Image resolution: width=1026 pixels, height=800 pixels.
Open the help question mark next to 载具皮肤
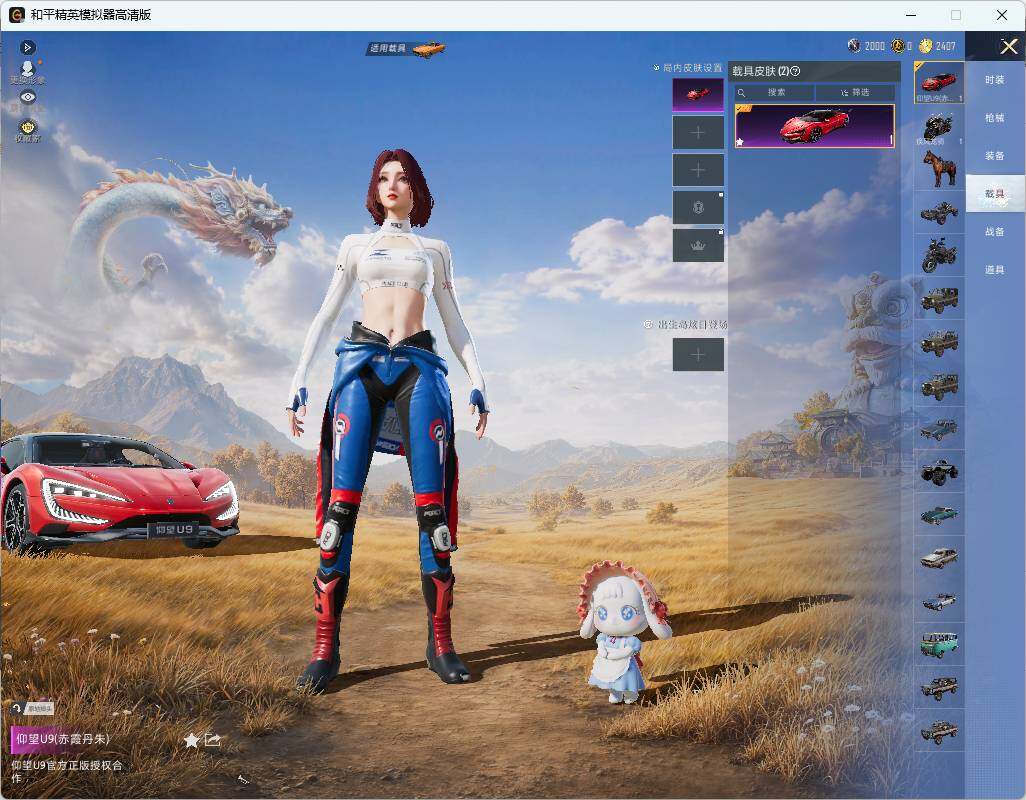[796, 71]
